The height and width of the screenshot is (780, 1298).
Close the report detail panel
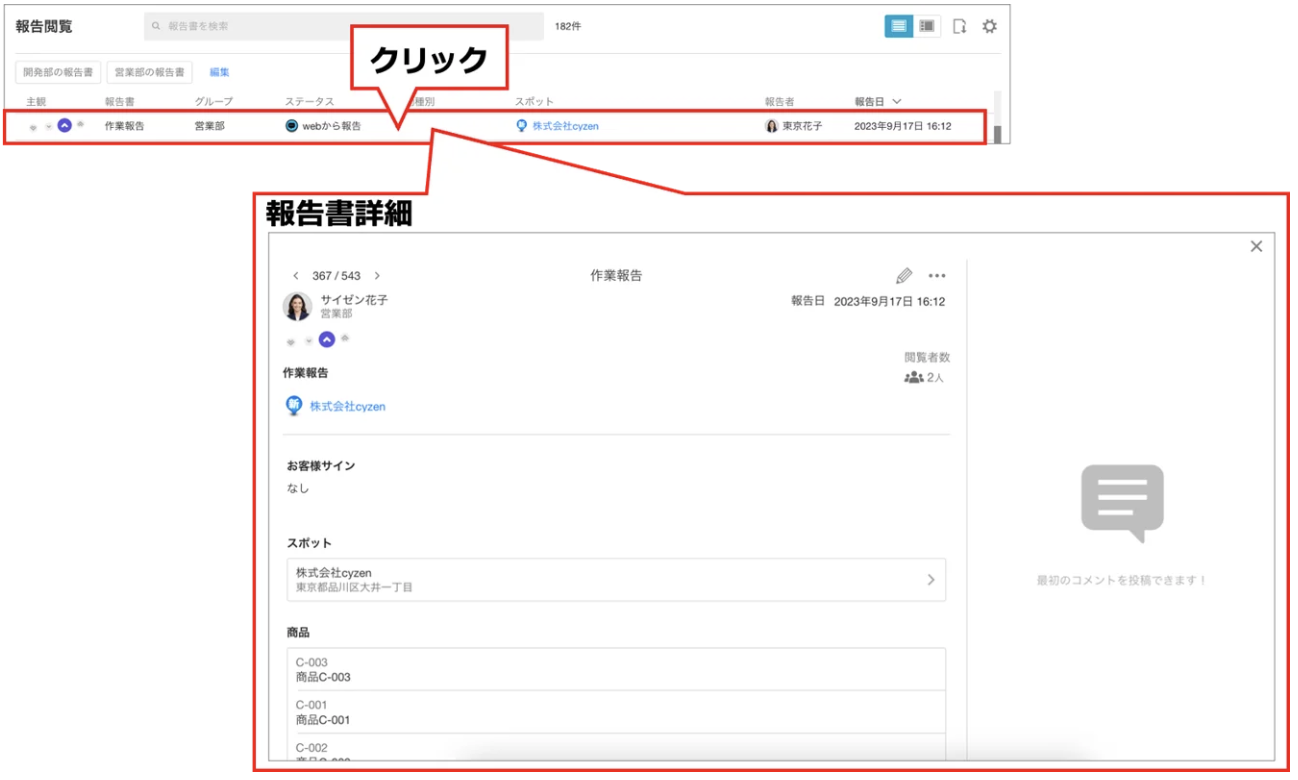(x=1256, y=246)
